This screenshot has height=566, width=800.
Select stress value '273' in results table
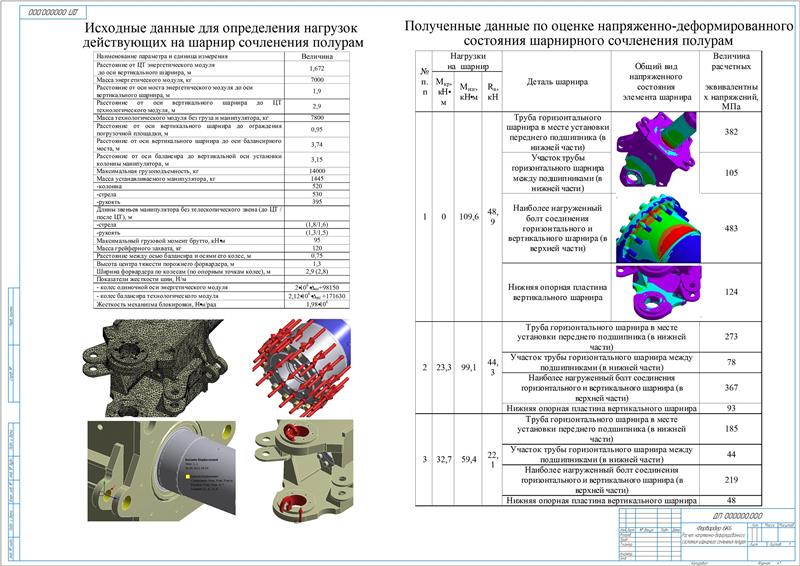[x=731, y=337]
